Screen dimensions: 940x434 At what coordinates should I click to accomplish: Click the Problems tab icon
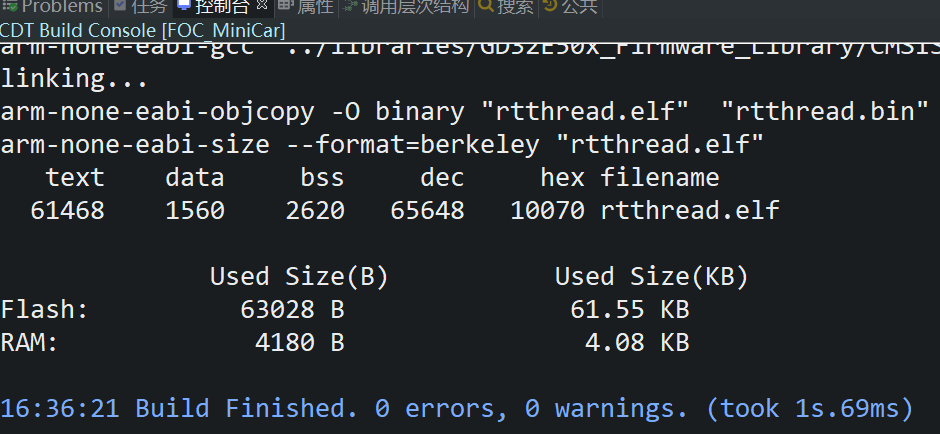[9, 5]
